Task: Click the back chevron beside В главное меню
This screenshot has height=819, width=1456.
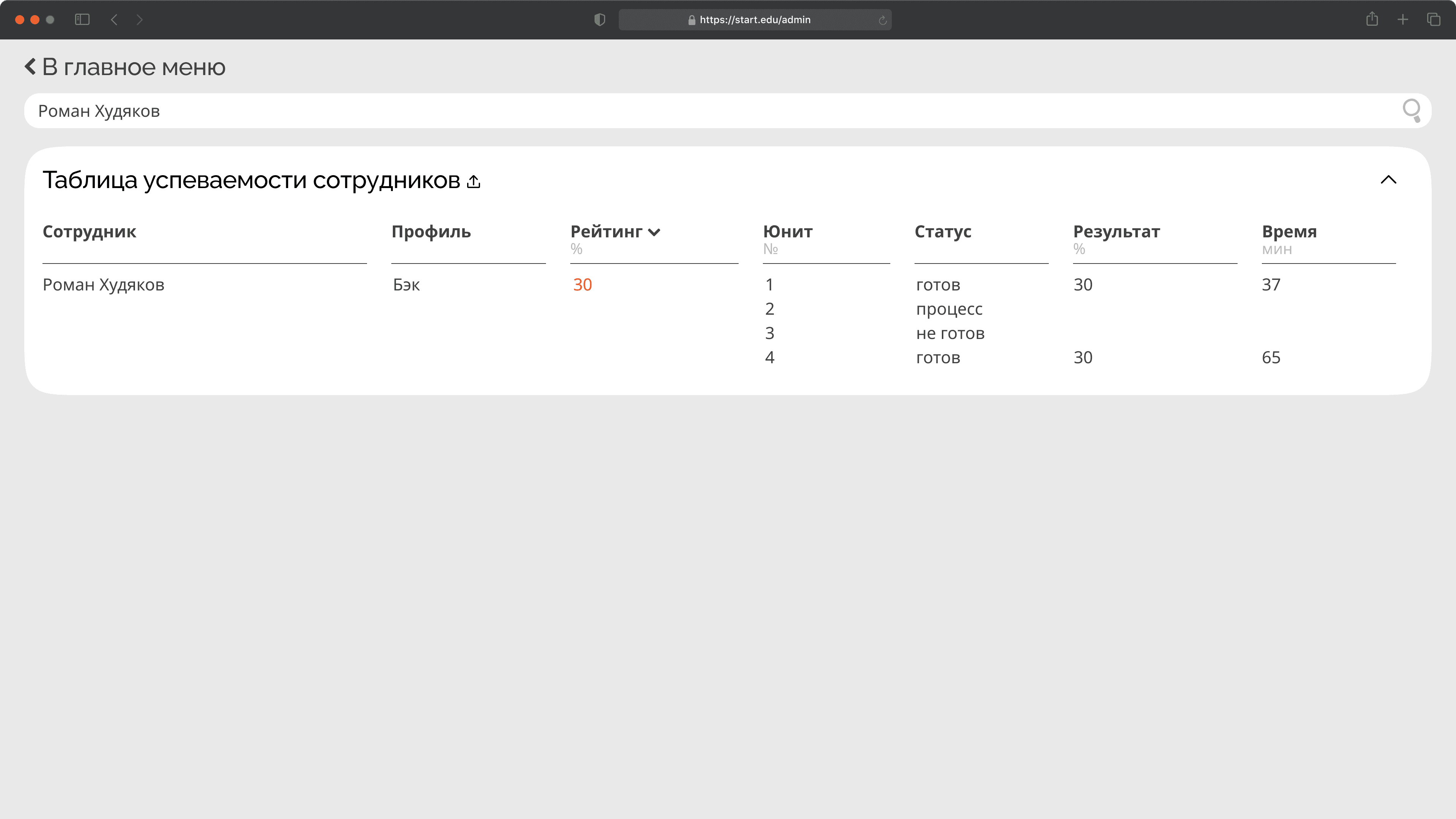Action: tap(30, 67)
